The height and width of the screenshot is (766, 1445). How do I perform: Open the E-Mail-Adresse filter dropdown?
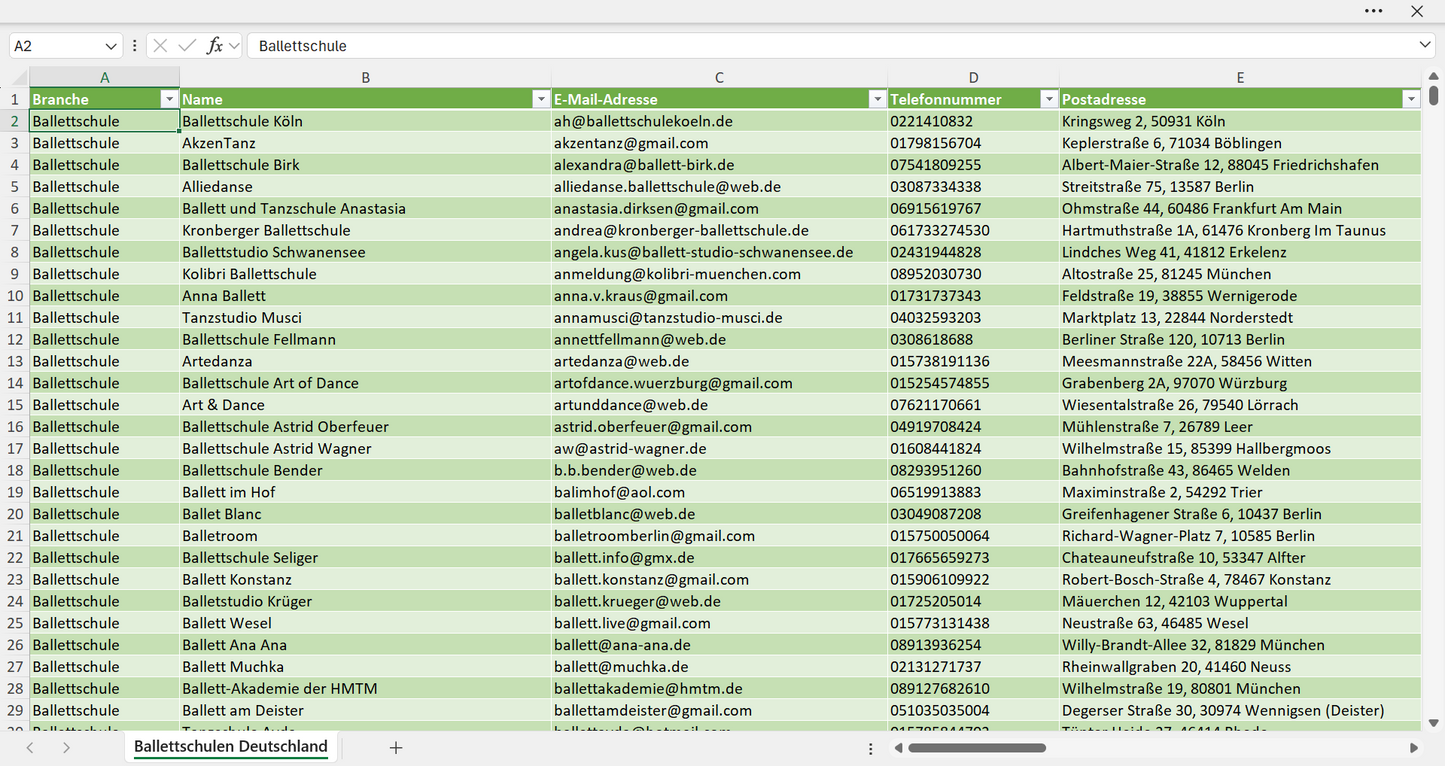tap(877, 99)
